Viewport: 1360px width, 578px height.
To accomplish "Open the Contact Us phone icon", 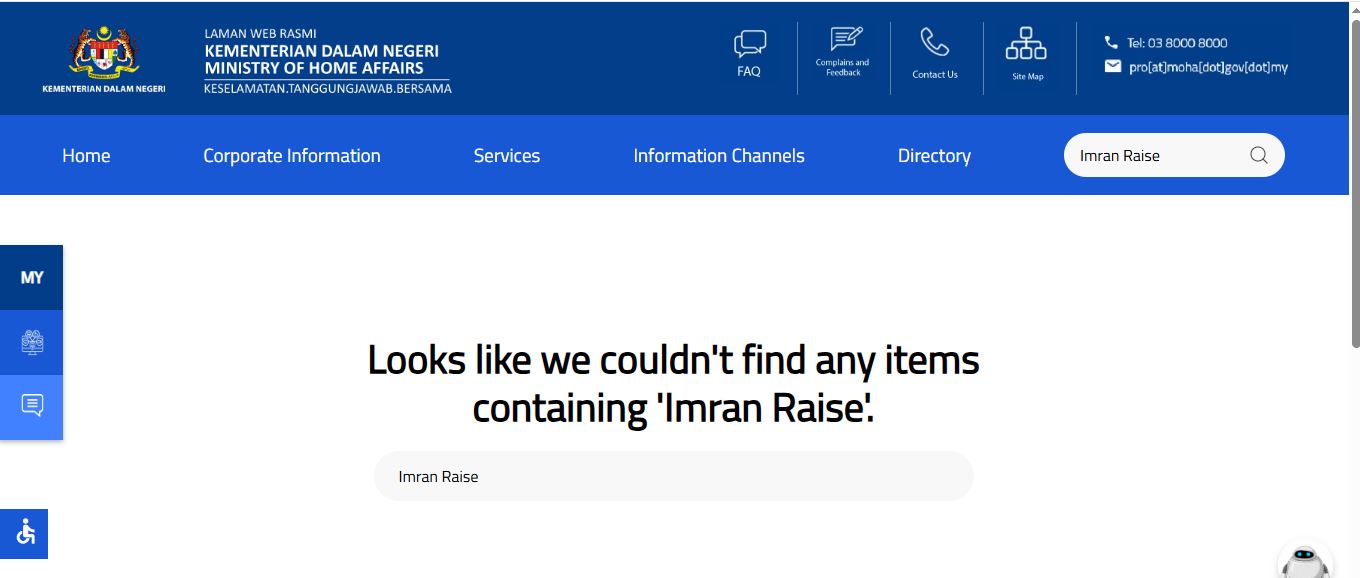I will click(x=934, y=42).
